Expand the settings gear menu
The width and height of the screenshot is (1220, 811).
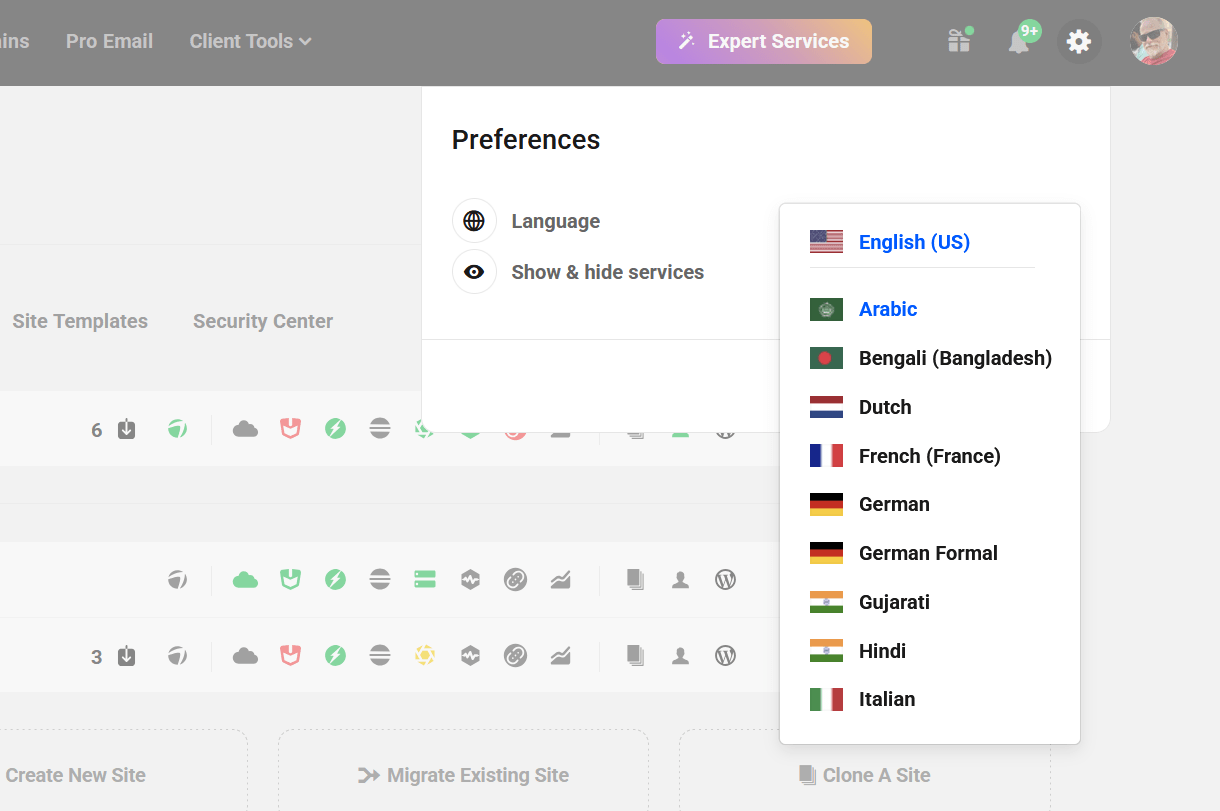pyautogui.click(x=1079, y=41)
